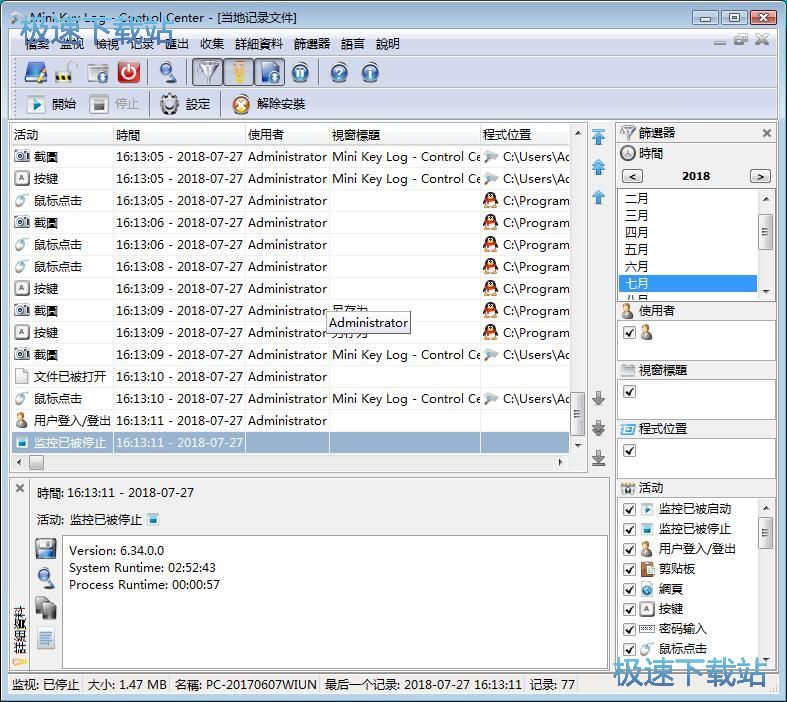The width and height of the screenshot is (787, 702).
Task: Jump to first record with top arrow
Action: (x=598, y=137)
